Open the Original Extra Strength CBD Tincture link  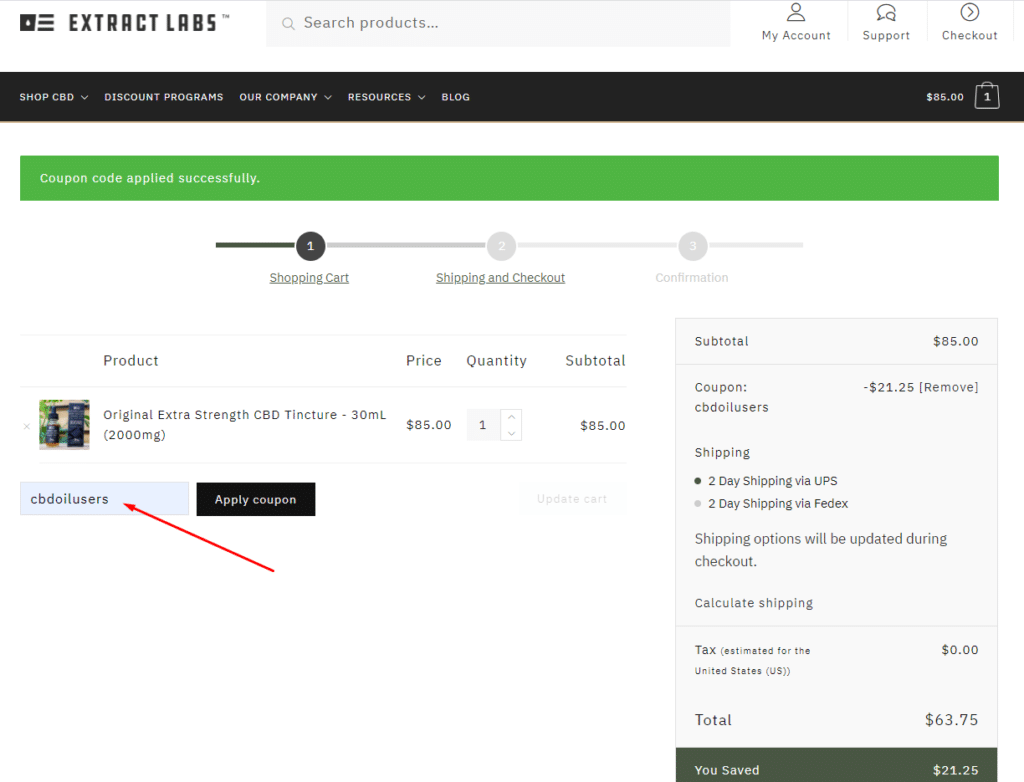pyautogui.click(x=245, y=425)
